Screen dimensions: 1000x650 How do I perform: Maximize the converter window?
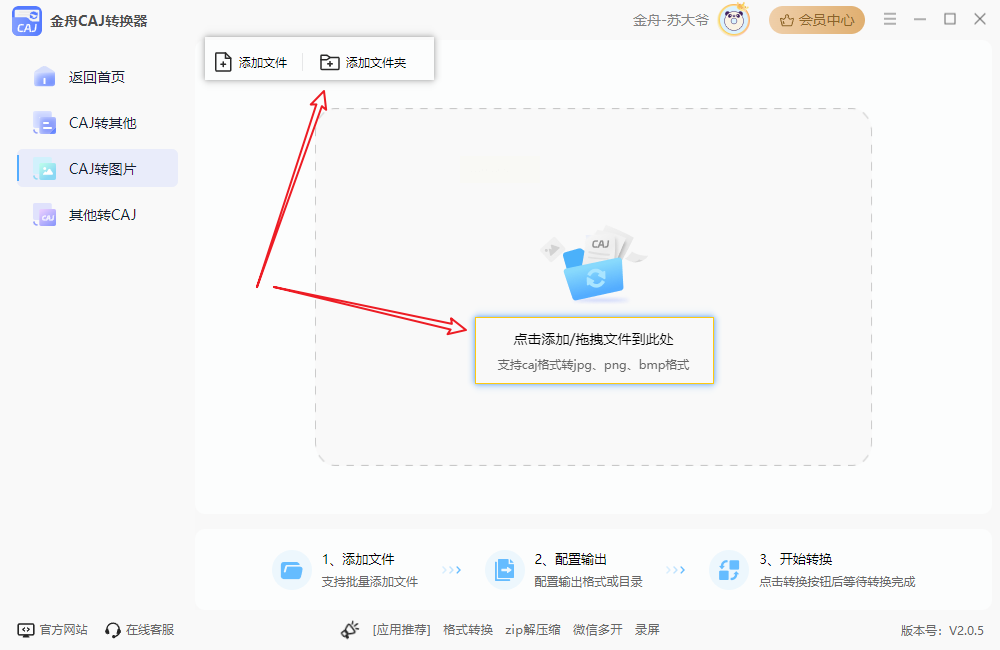(x=950, y=19)
